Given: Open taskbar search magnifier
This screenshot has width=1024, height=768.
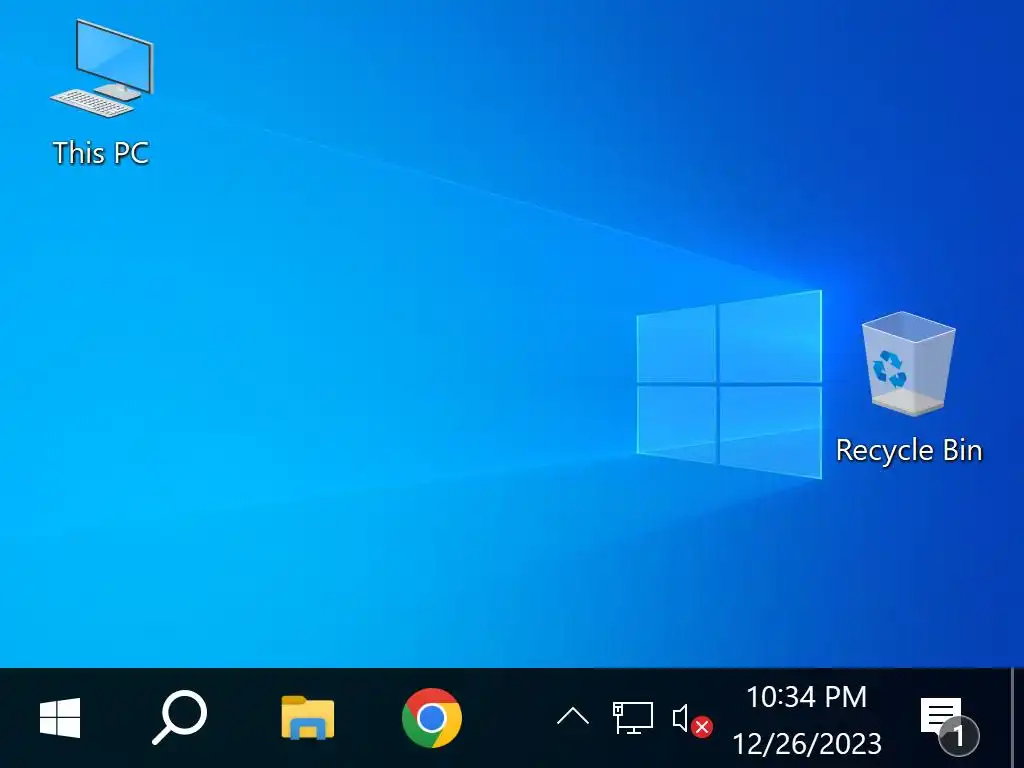Looking at the screenshot, I should pyautogui.click(x=180, y=717).
